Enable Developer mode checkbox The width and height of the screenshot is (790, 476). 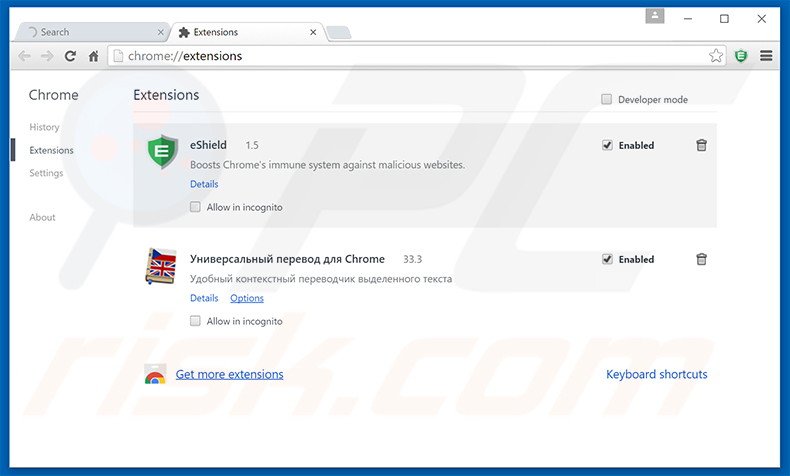coord(607,99)
